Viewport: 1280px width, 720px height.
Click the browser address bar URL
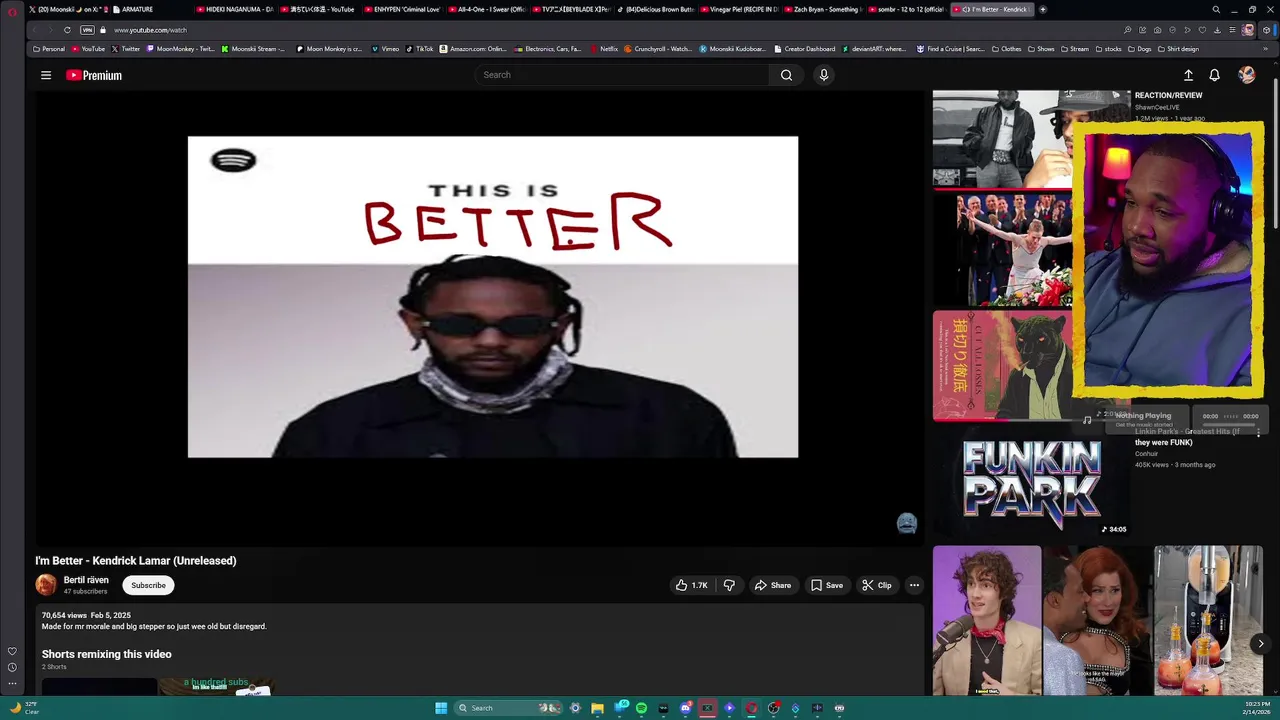[x=150, y=30]
